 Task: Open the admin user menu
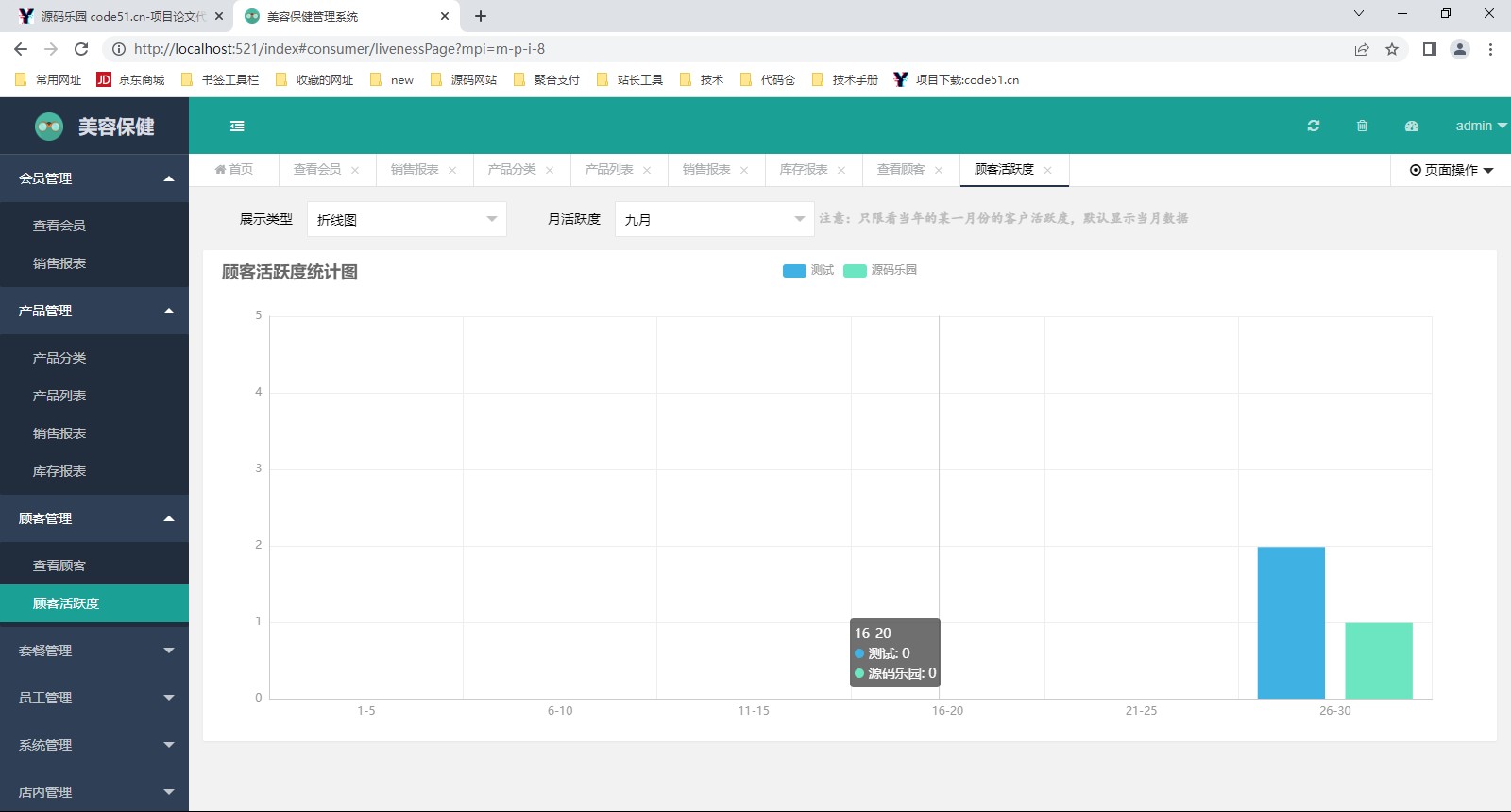[x=1479, y=126]
